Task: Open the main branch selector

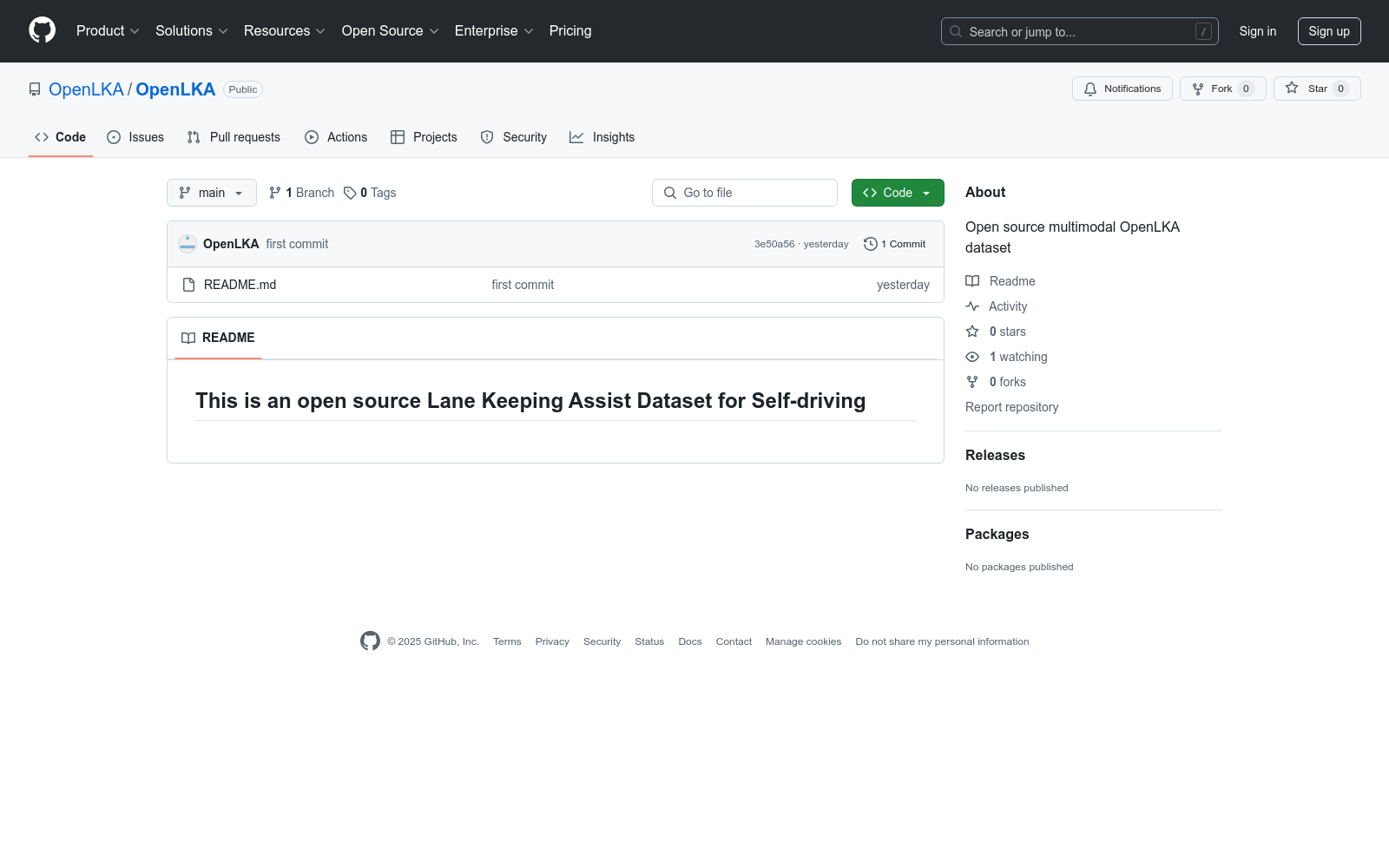Action: coord(212,193)
